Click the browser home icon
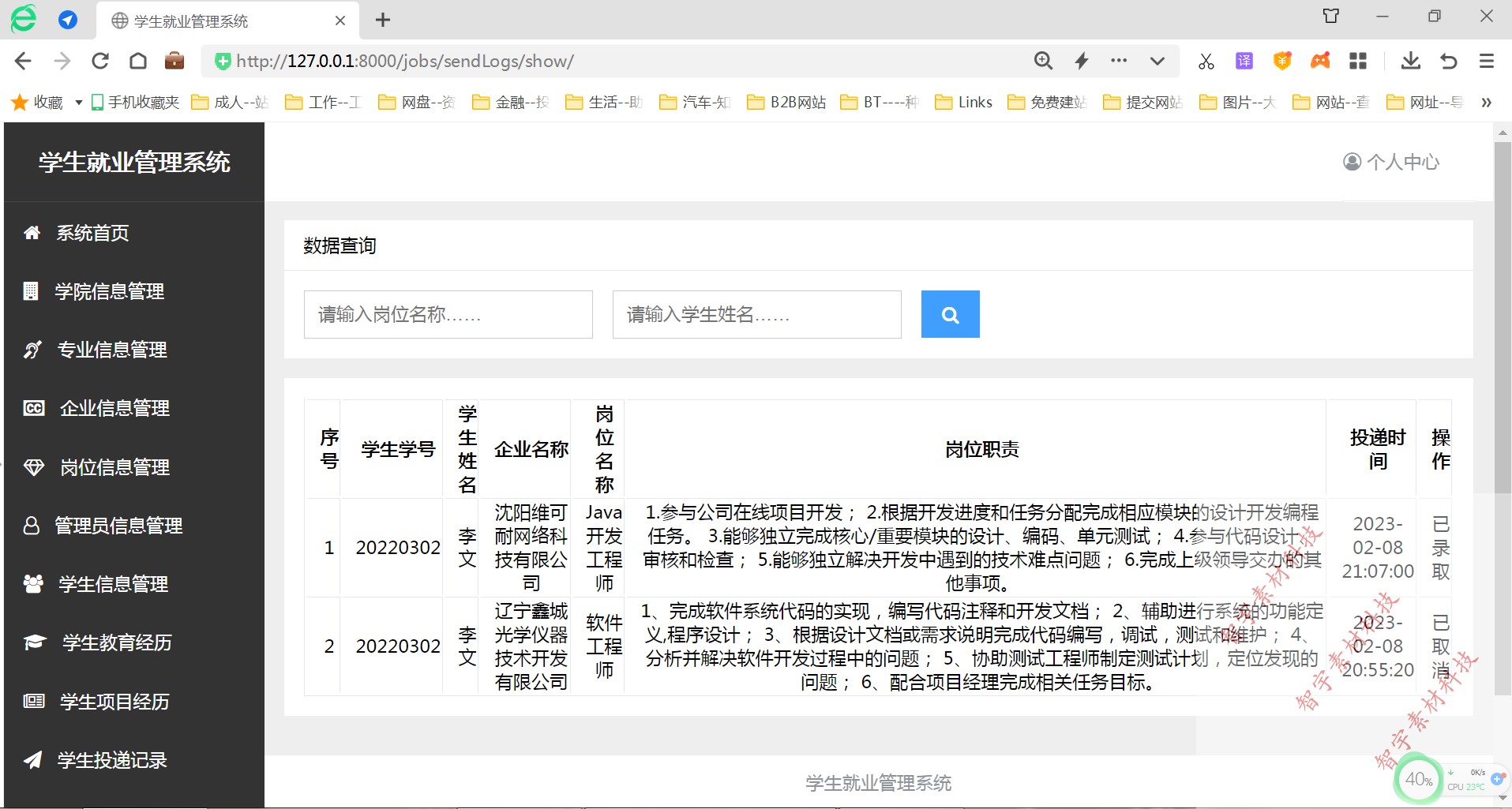 pyautogui.click(x=138, y=61)
